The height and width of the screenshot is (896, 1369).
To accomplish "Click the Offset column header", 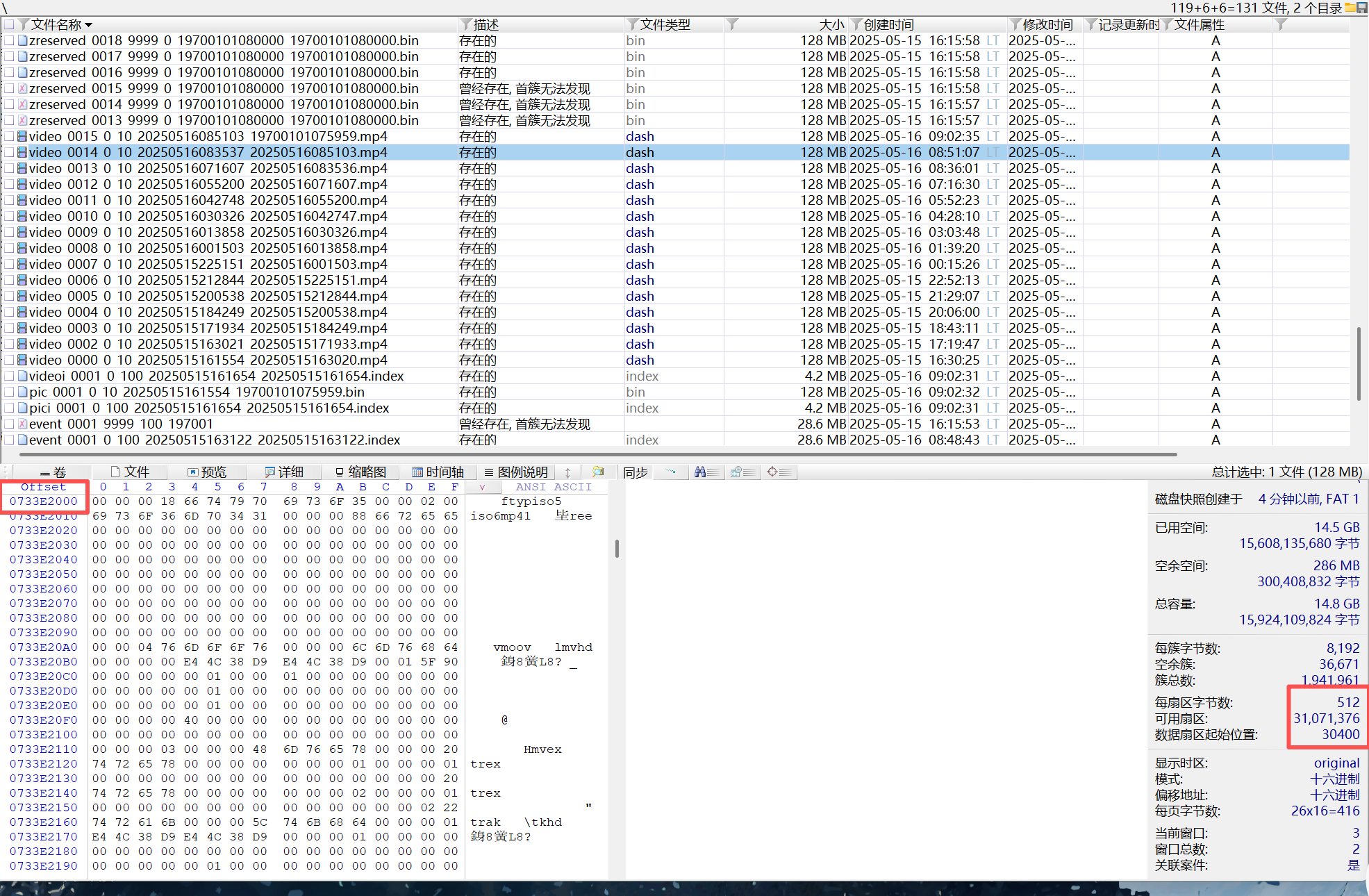I will pyautogui.click(x=43, y=487).
